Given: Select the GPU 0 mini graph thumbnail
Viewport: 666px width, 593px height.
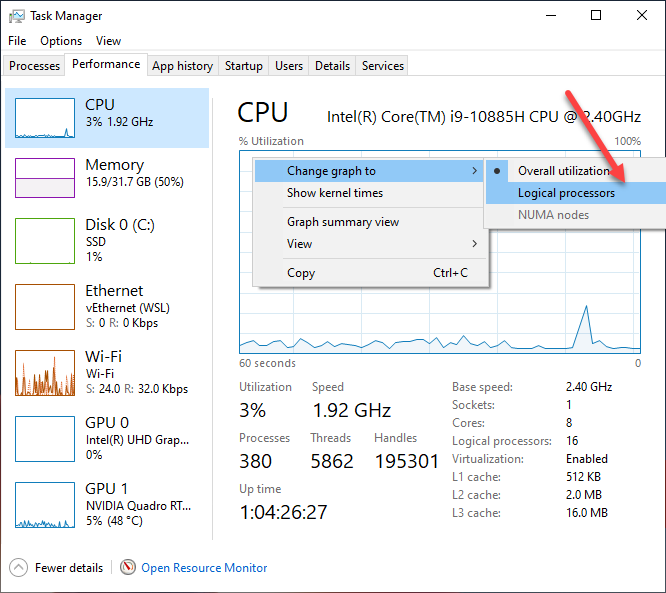Looking at the screenshot, I should (x=45, y=439).
